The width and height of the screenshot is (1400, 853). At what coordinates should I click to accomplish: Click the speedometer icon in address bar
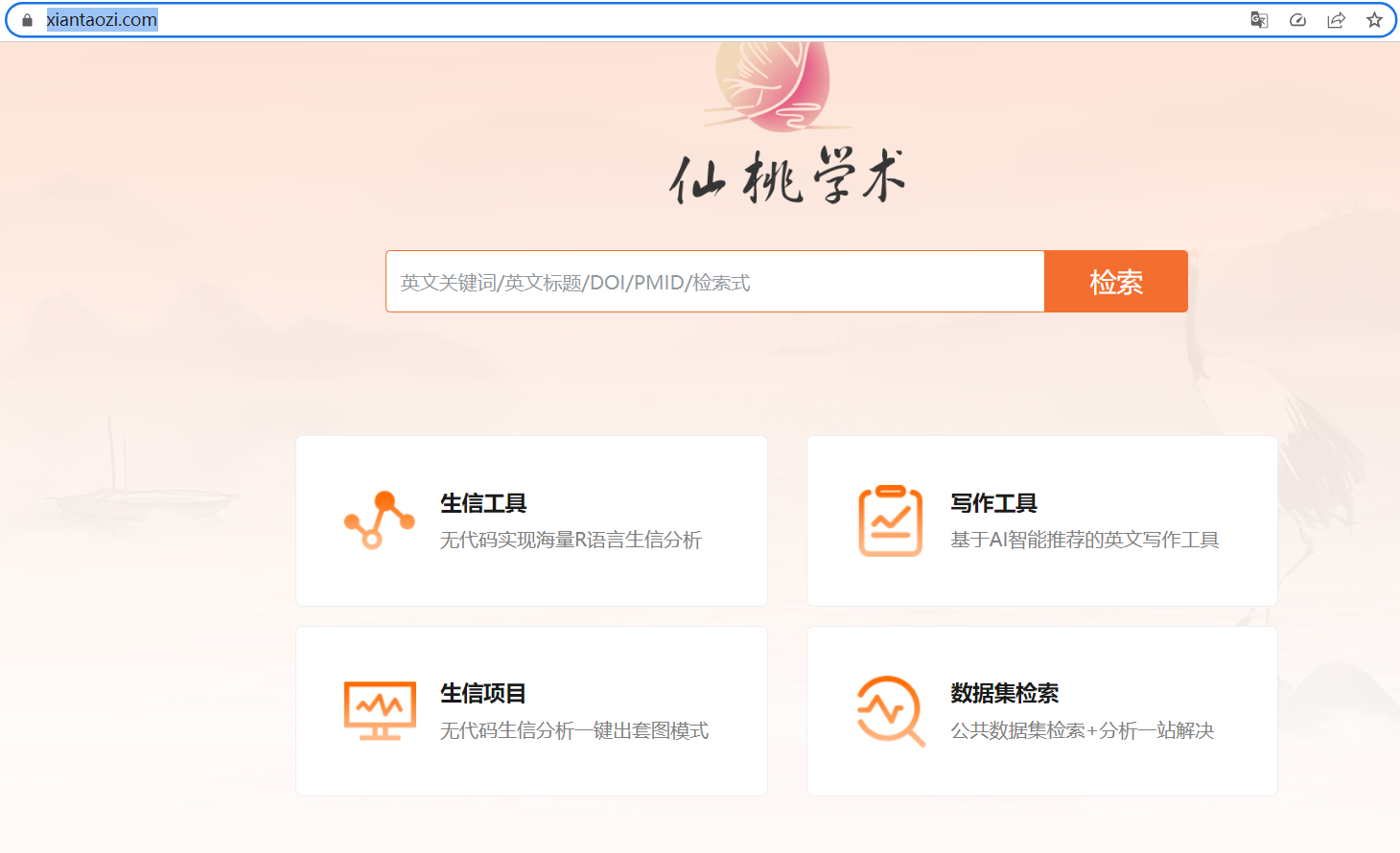(x=1297, y=20)
